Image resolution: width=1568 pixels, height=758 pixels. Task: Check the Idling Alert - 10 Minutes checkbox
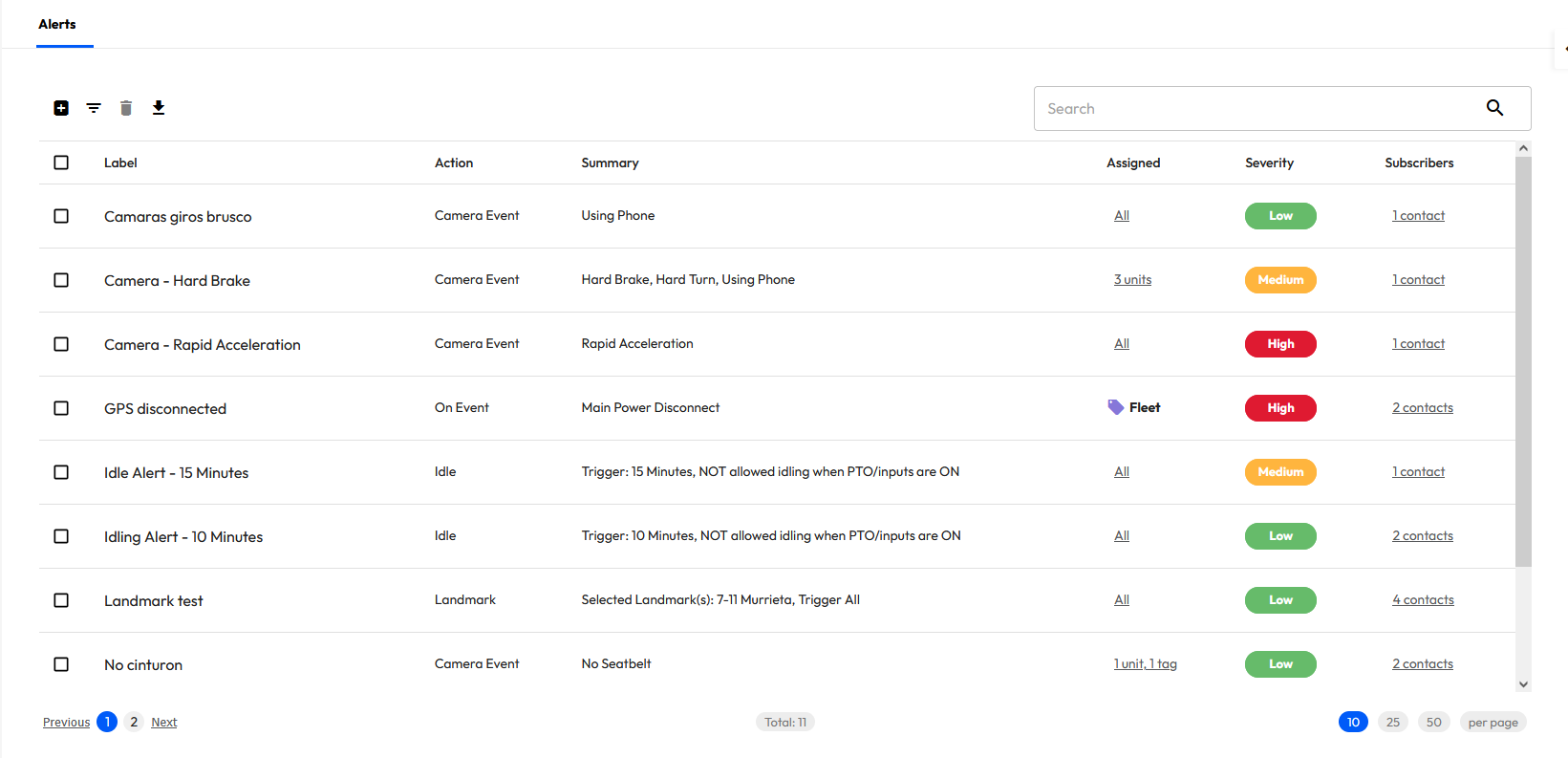61,536
